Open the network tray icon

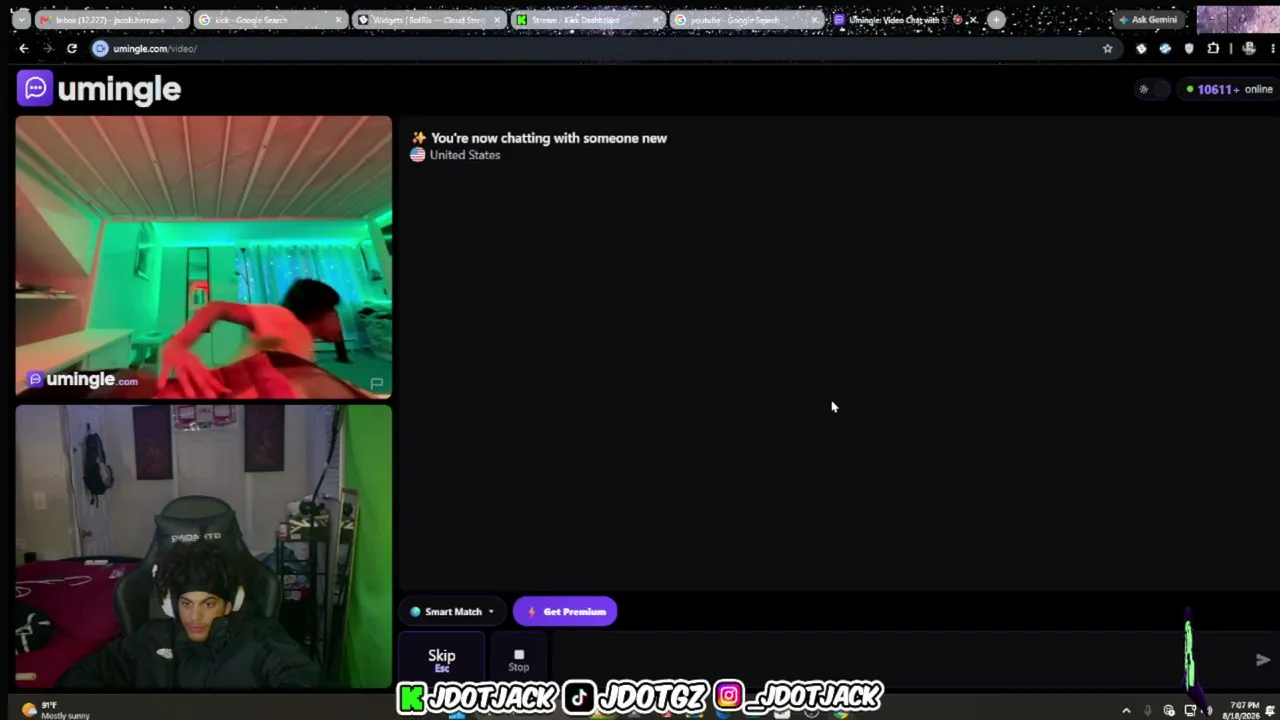(x=1190, y=711)
